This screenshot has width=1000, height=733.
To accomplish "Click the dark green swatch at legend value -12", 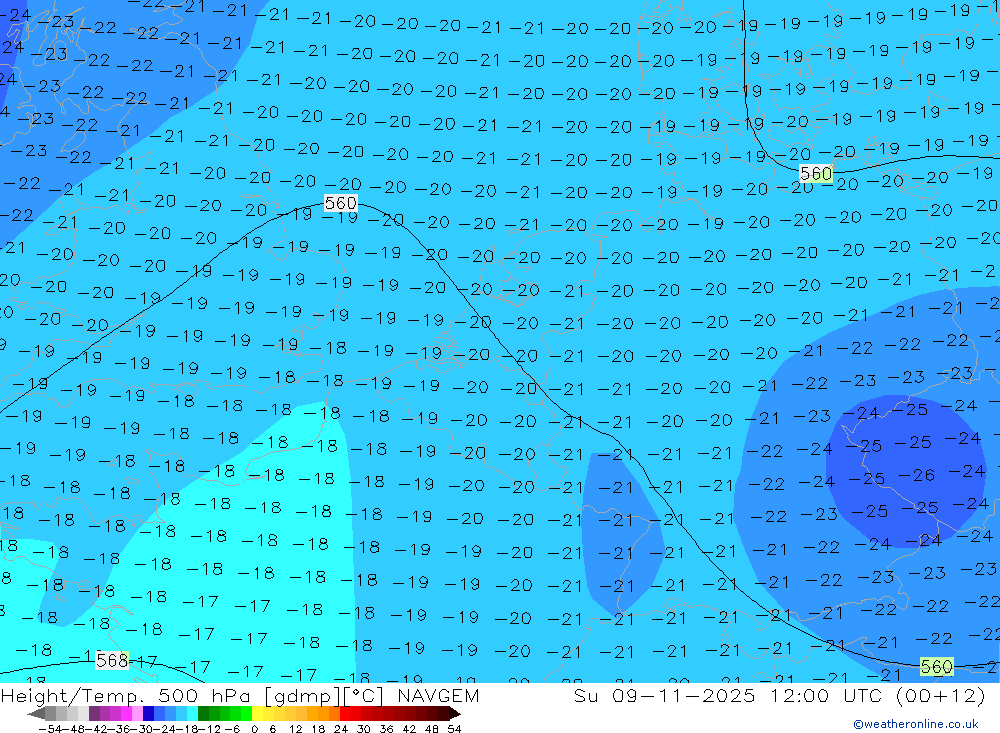I will [203, 713].
